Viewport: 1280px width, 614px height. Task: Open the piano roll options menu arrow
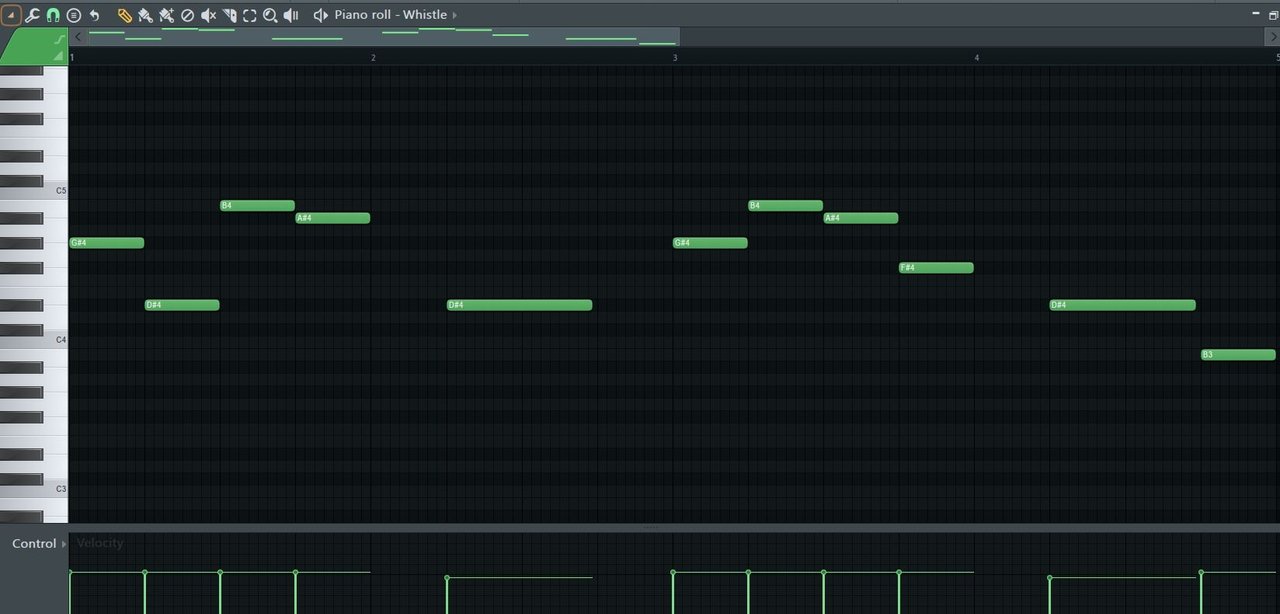click(12, 15)
